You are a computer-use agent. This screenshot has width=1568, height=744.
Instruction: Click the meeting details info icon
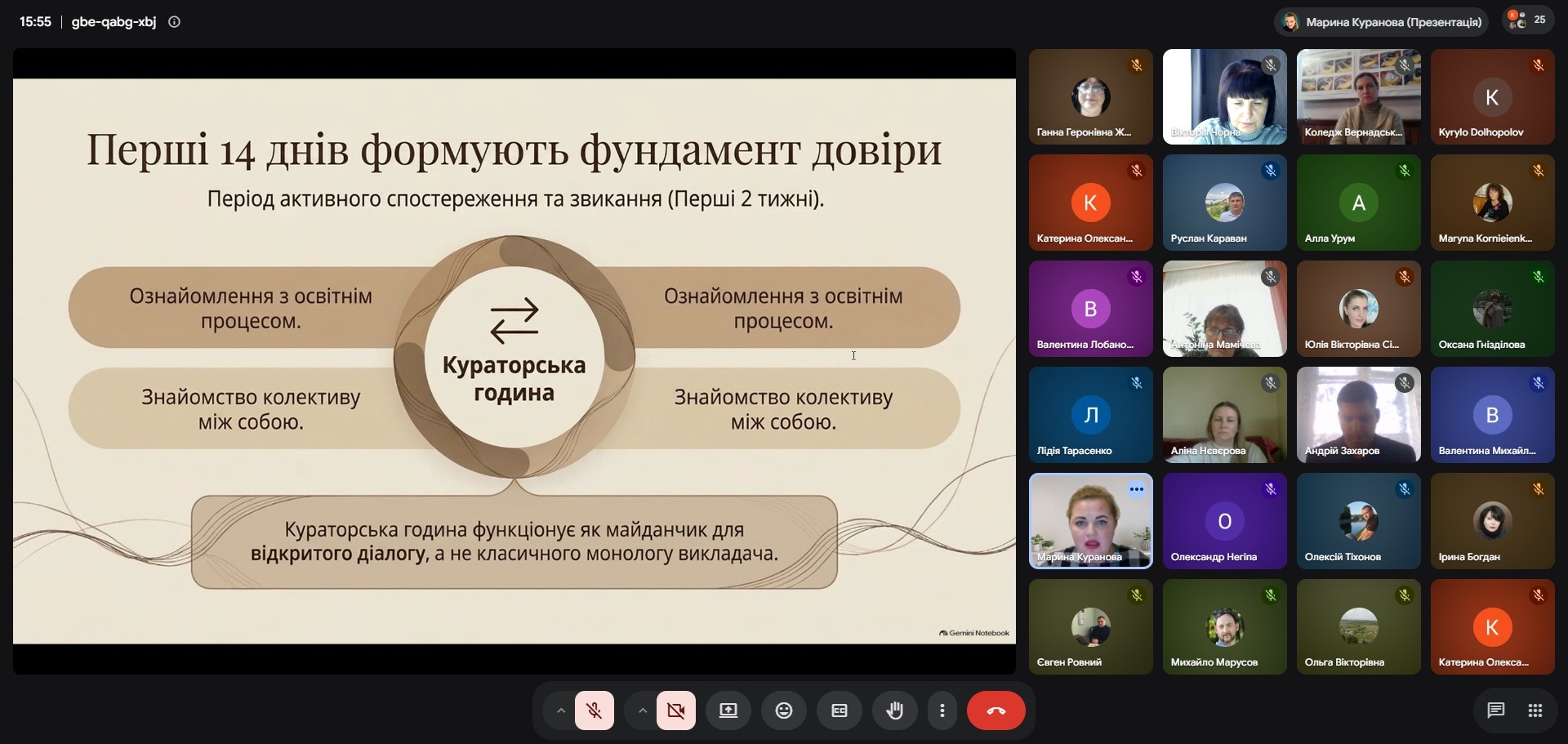(x=174, y=22)
